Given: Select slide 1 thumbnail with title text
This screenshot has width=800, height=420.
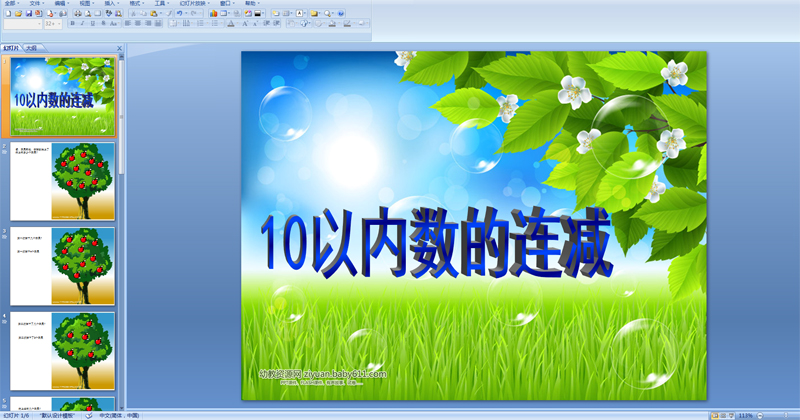Looking at the screenshot, I should coord(62,96).
